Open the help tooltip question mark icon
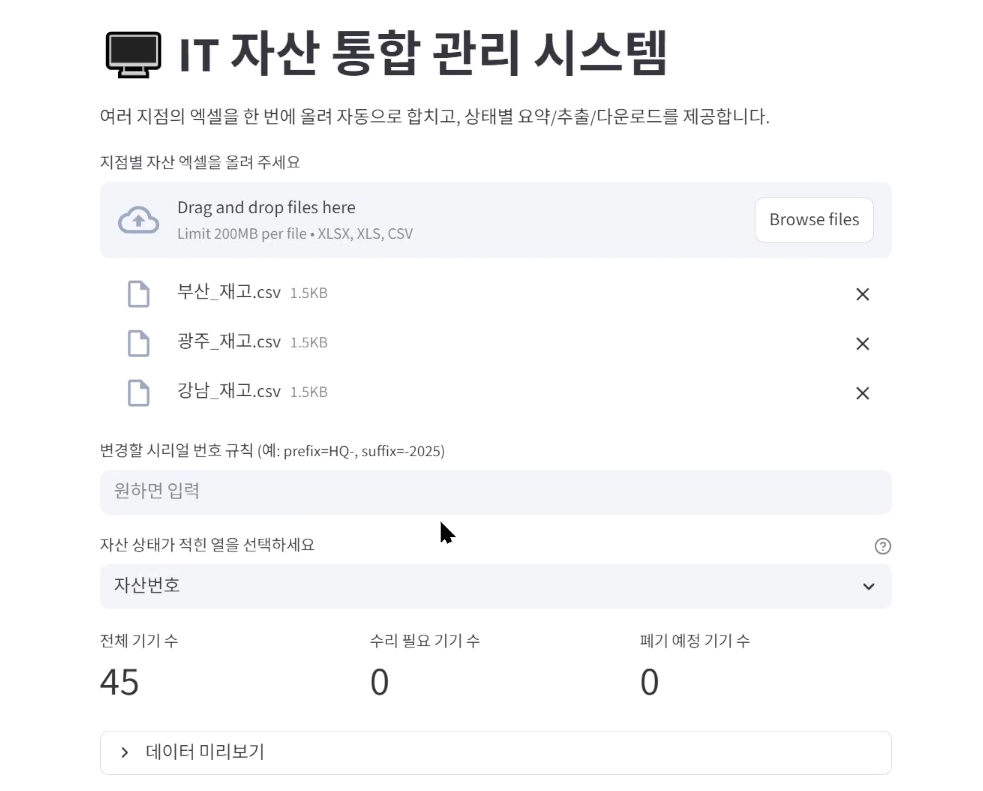This screenshot has height=791, width=983. [x=882, y=546]
